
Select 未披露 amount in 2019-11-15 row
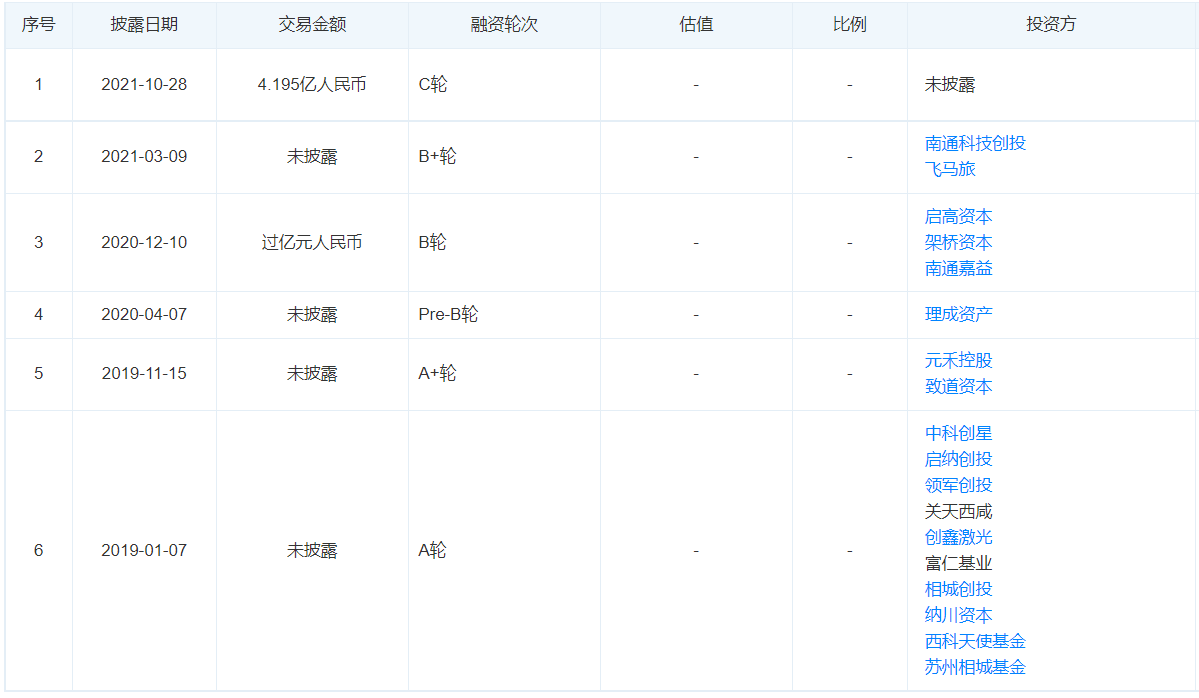pyautogui.click(x=312, y=374)
